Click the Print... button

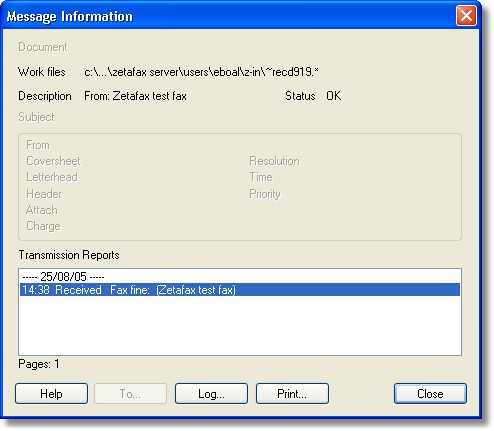(292, 394)
